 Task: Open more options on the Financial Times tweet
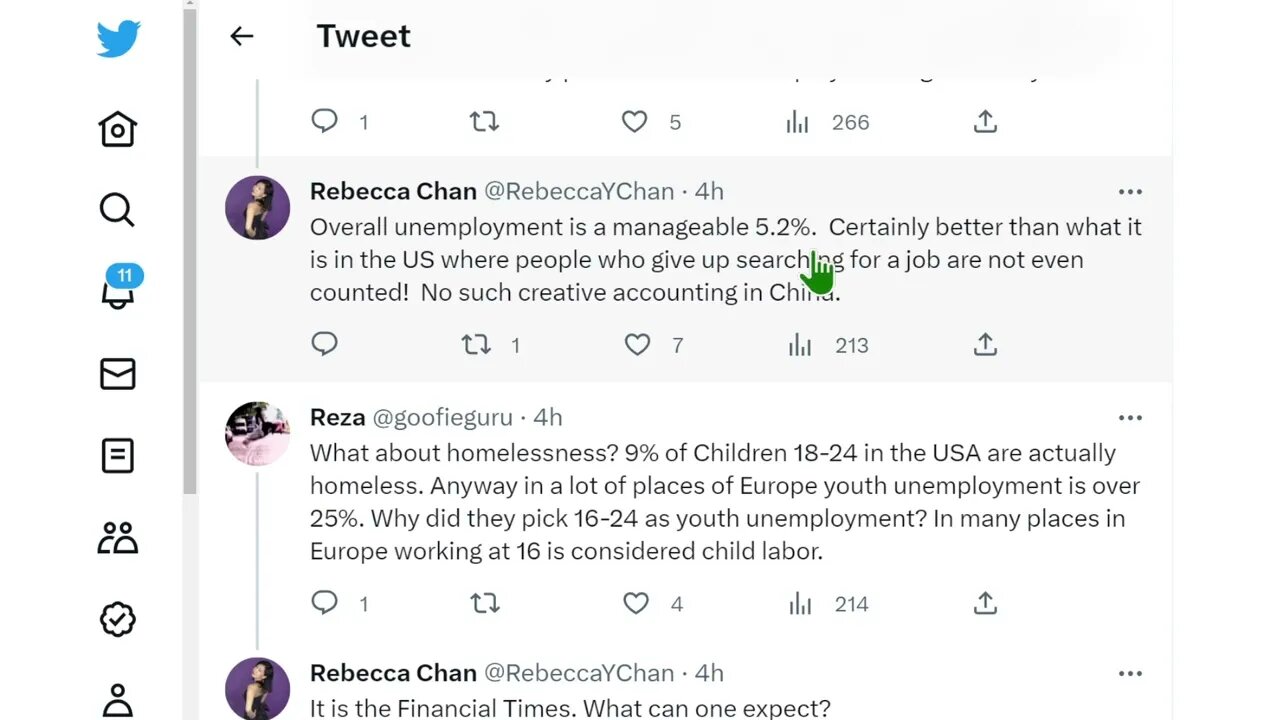click(x=1130, y=674)
